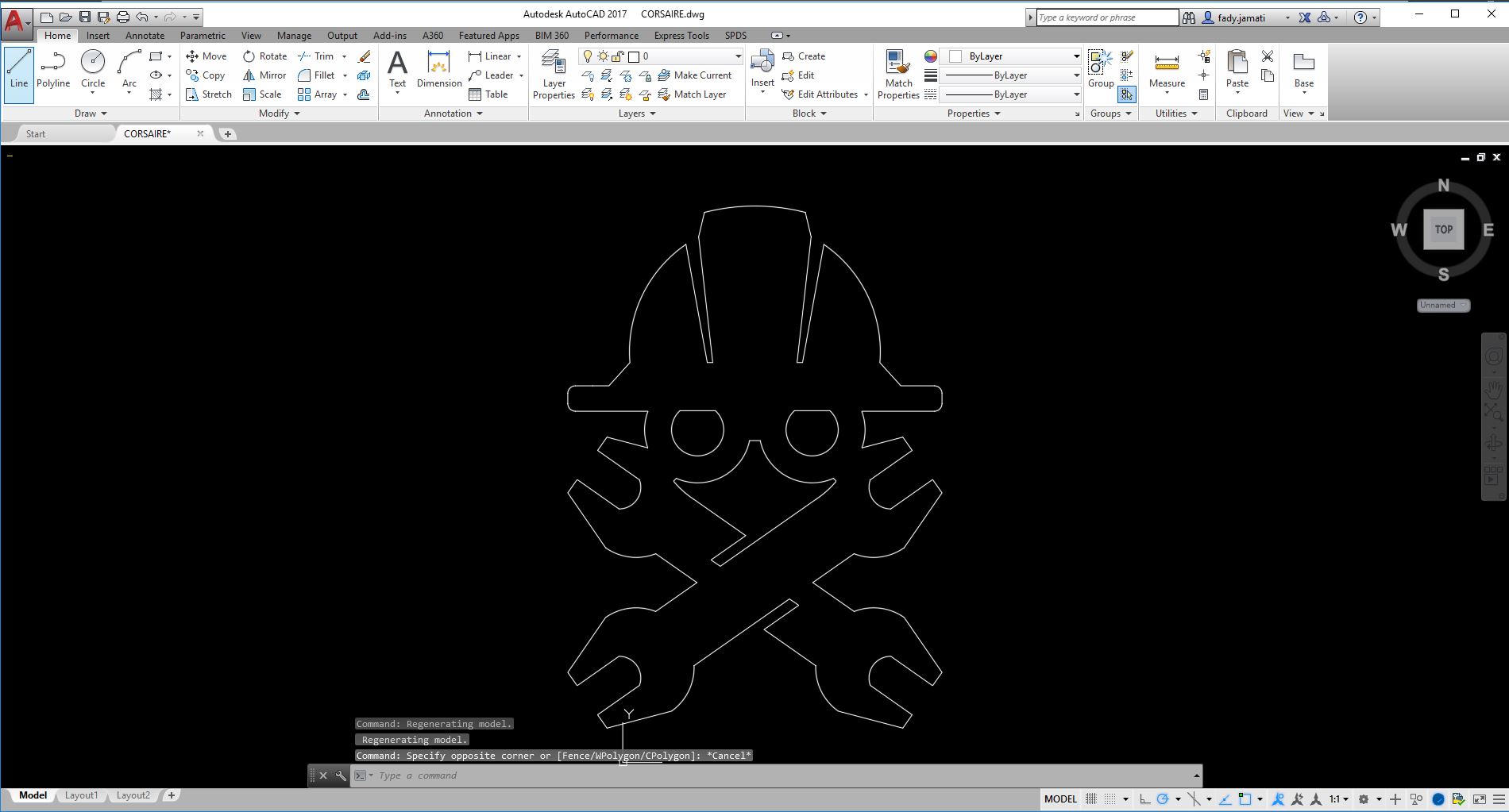Expand the Modify panel
Image resolution: width=1509 pixels, height=812 pixels.
[280, 114]
